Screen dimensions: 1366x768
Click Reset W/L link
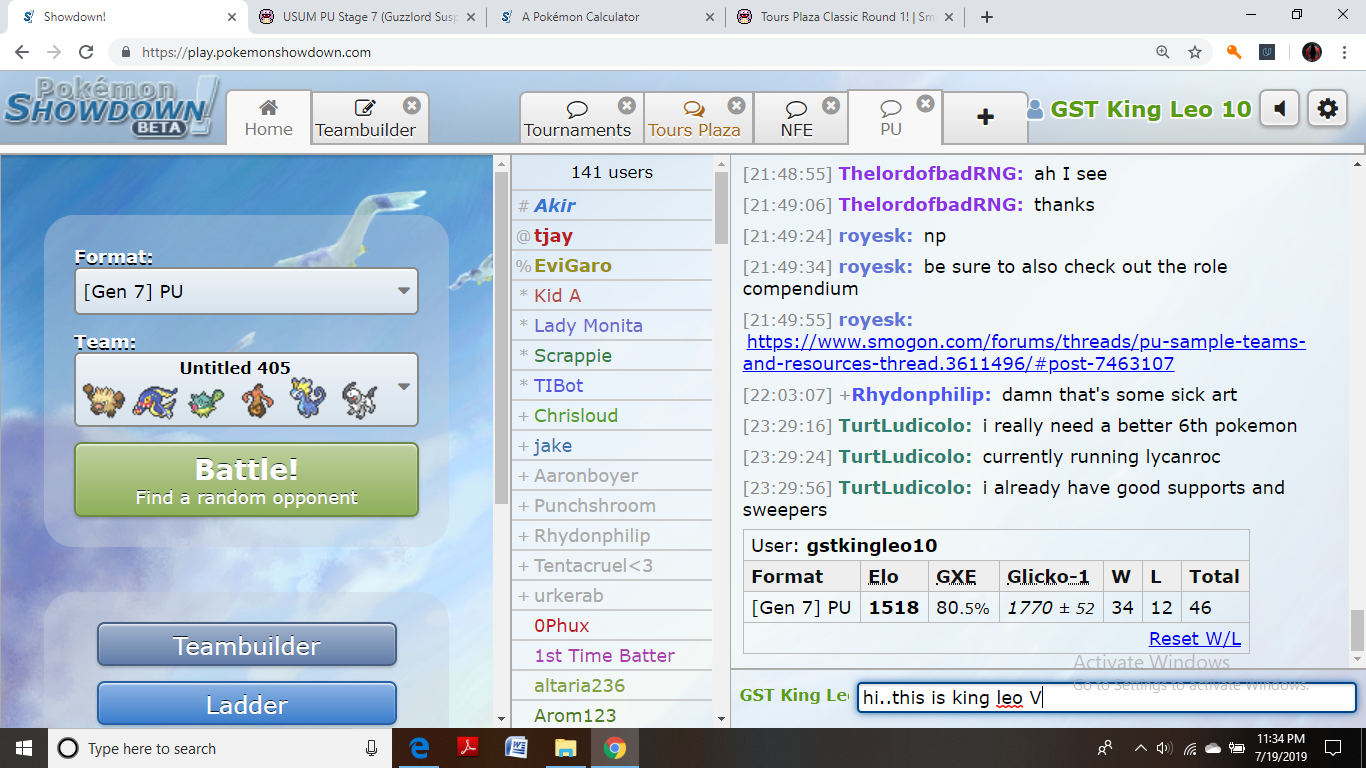pyautogui.click(x=1195, y=638)
